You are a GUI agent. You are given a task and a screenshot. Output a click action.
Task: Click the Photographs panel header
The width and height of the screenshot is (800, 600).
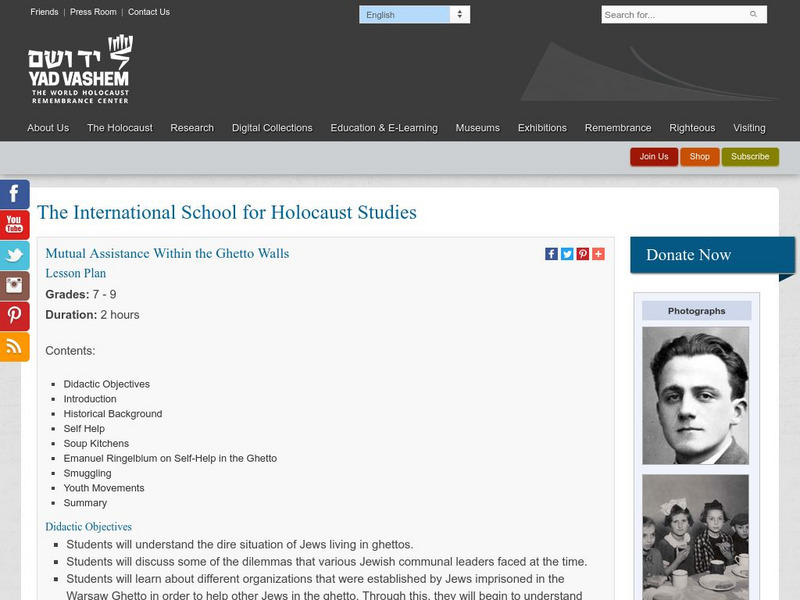[696, 311]
